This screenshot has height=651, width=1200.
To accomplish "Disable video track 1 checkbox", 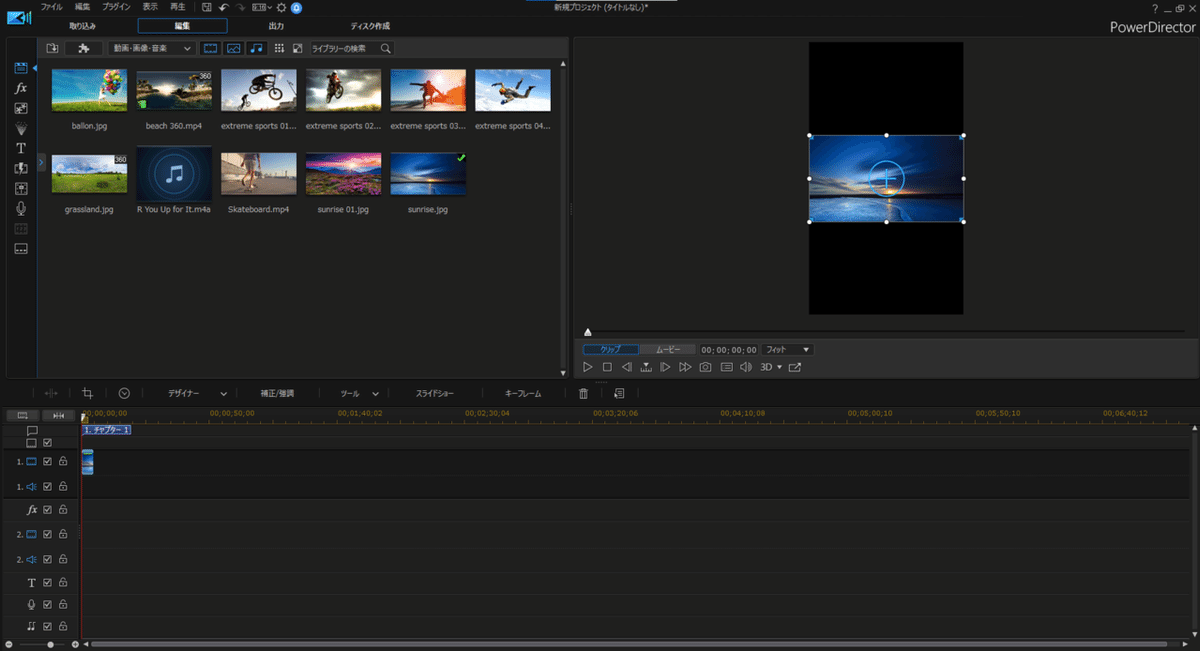I will pos(47,462).
